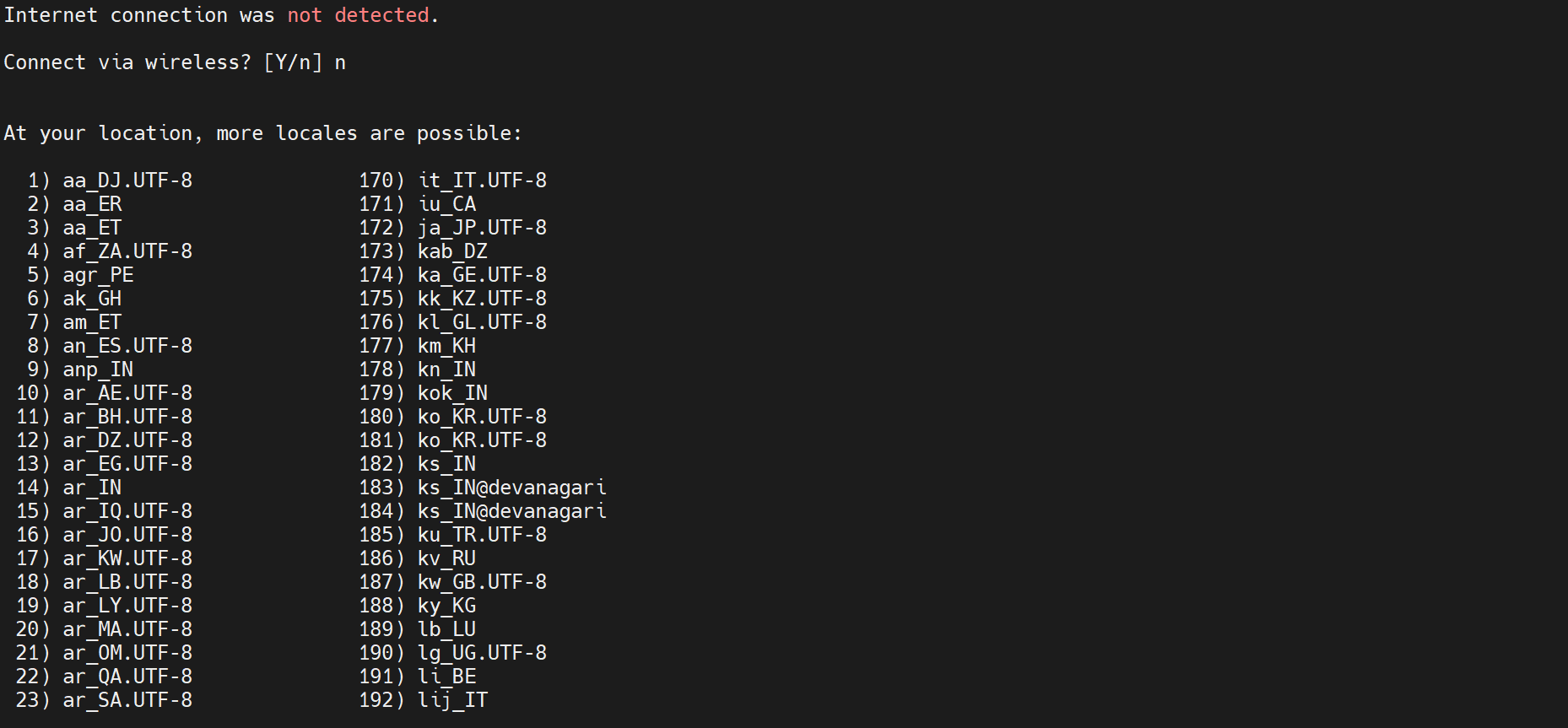Click the it_IT.UTF-8 locale entry
This screenshot has width=1568, height=728.
[x=482, y=181]
